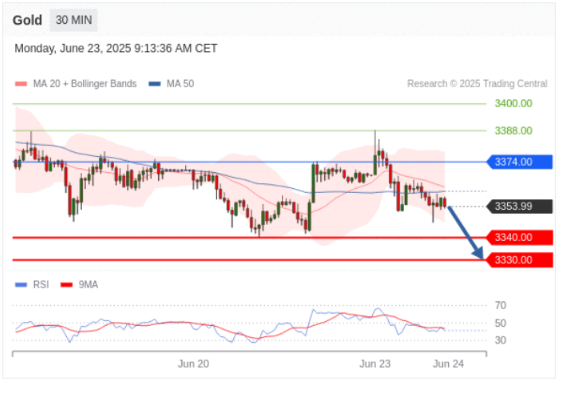Click the 3374.00 blue pivot price tag
The image size is (567, 396).
click(520, 162)
